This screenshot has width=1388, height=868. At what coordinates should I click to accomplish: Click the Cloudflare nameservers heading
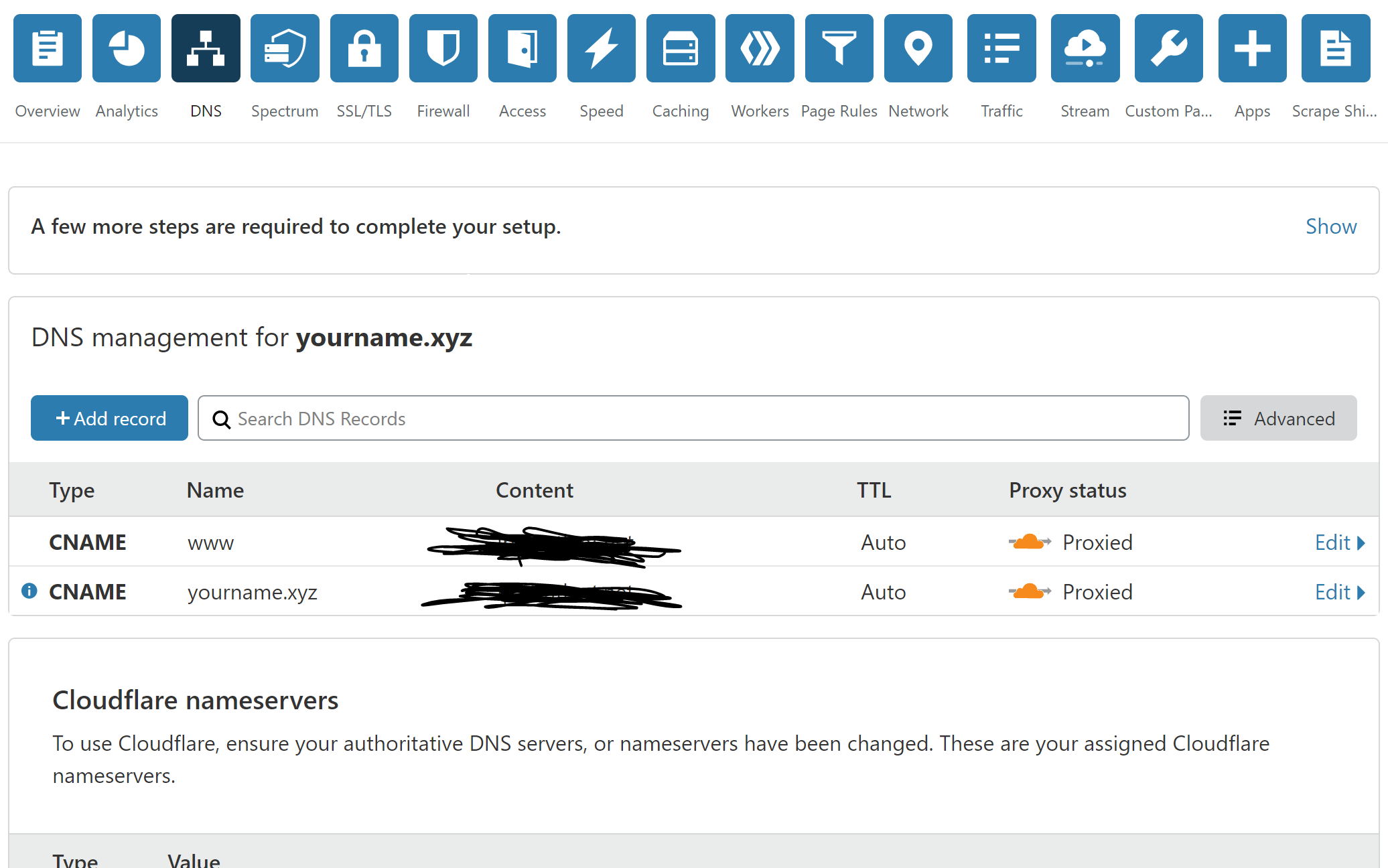pyautogui.click(x=196, y=700)
